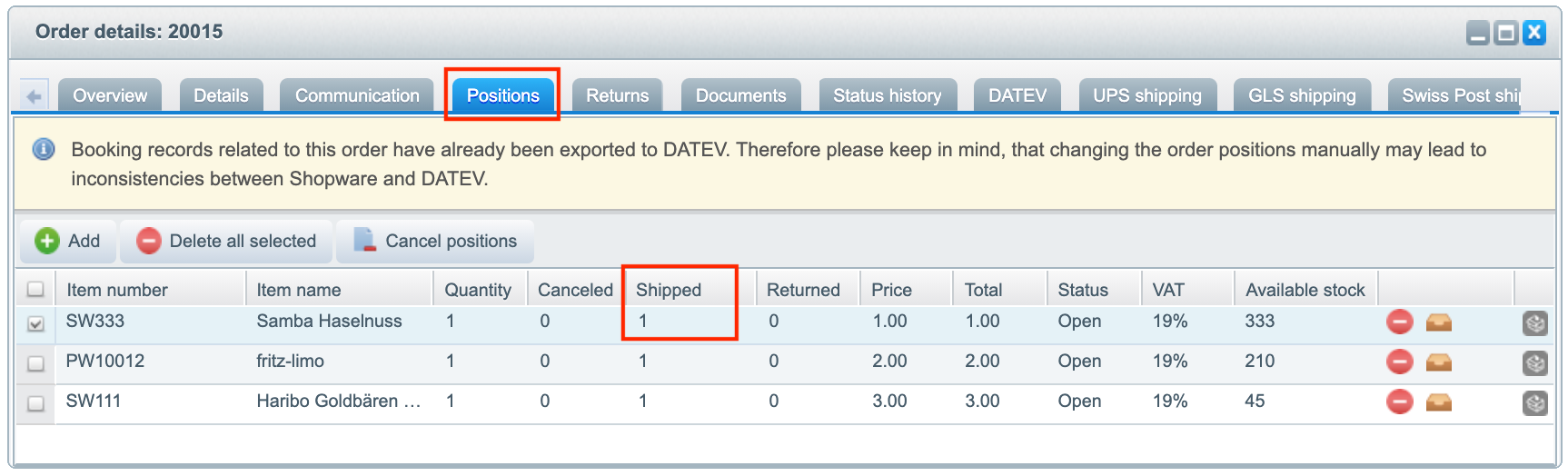The width and height of the screenshot is (1568, 476).
Task: Uncheck the SW333 row checkbox
Action: tap(35, 323)
